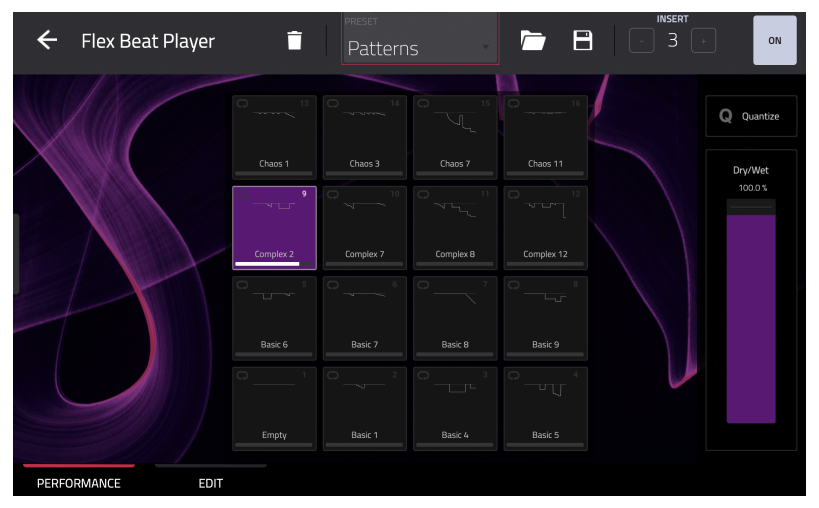Activate the Empty pad 1
Viewport: 819px width, 508px height.
point(274,408)
